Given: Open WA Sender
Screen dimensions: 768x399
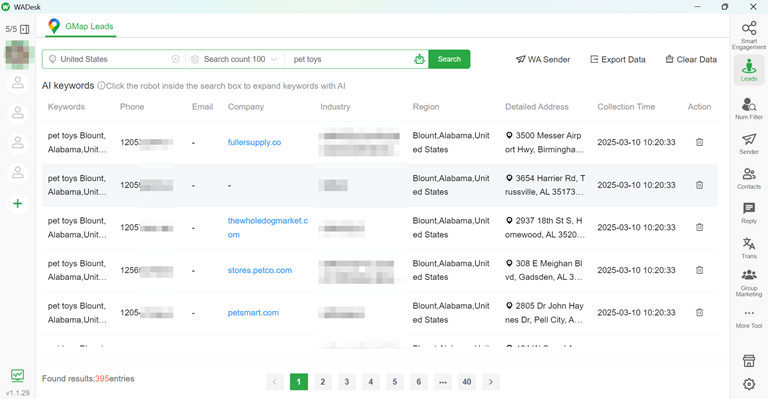Looking at the screenshot, I should tap(543, 60).
